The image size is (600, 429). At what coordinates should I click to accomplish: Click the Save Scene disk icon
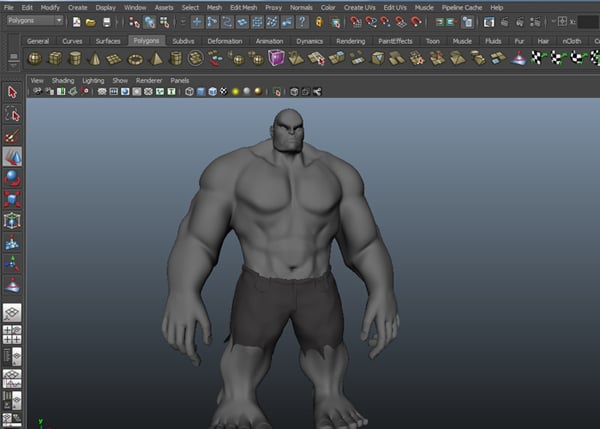[x=107, y=23]
